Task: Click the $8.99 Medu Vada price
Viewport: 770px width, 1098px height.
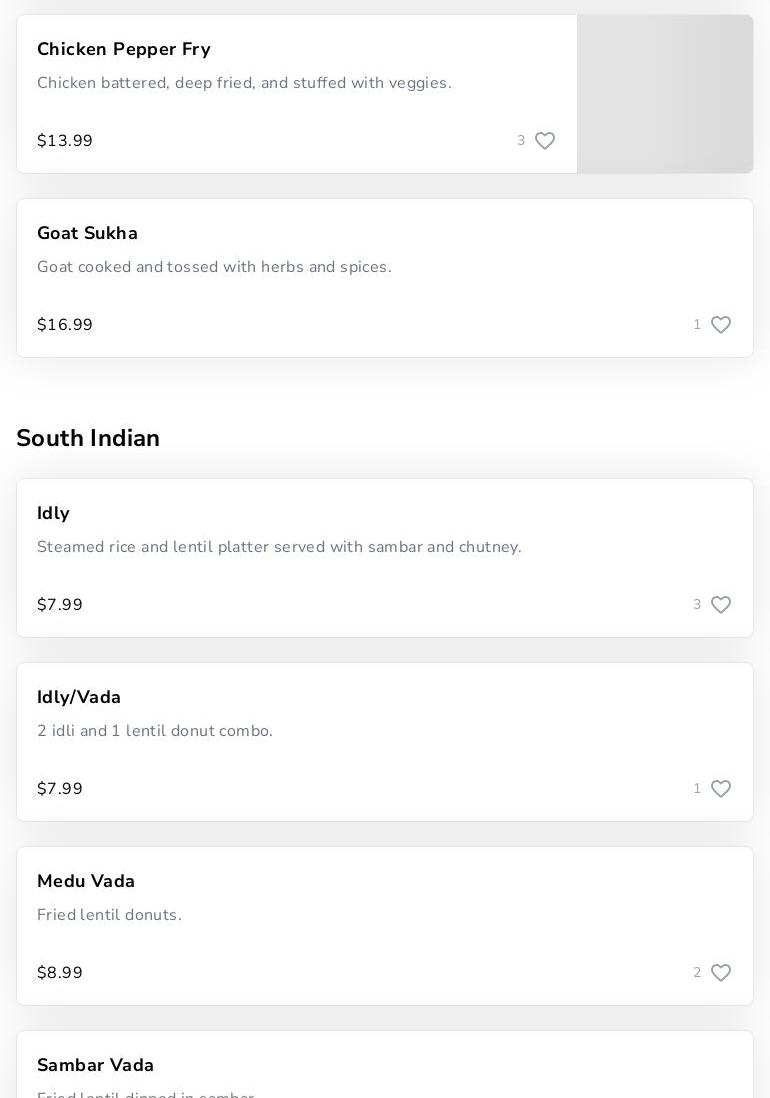Action: pyautogui.click(x=60, y=973)
